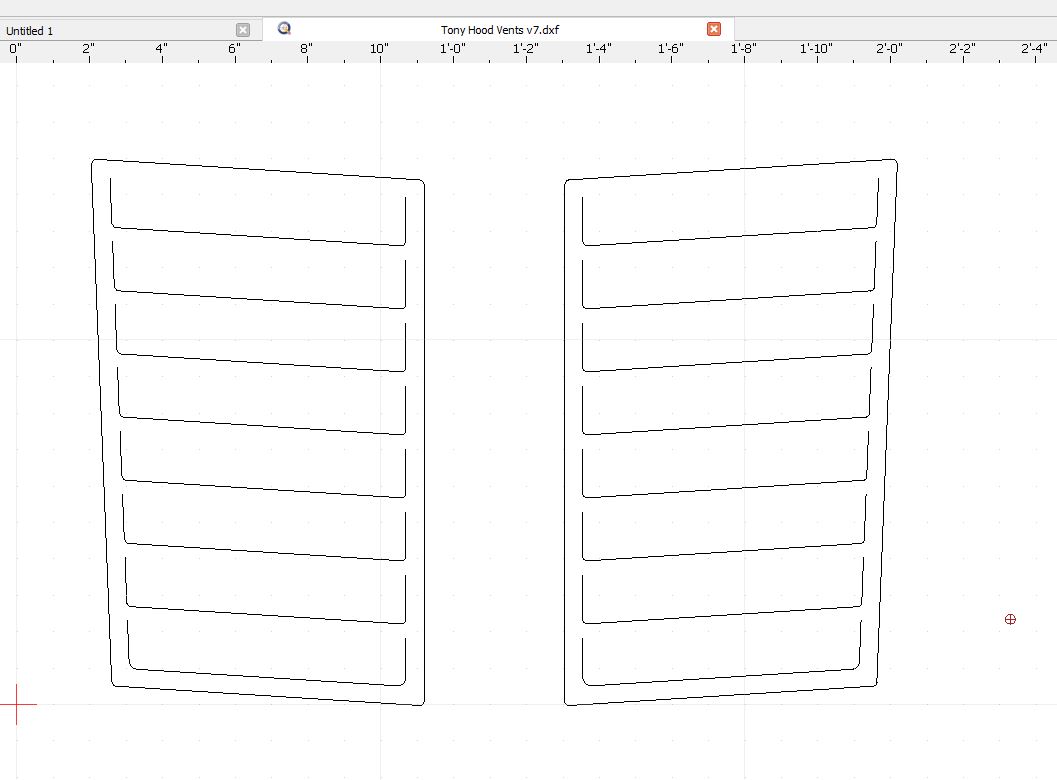Close the Untitled 1 document tab

(x=243, y=30)
